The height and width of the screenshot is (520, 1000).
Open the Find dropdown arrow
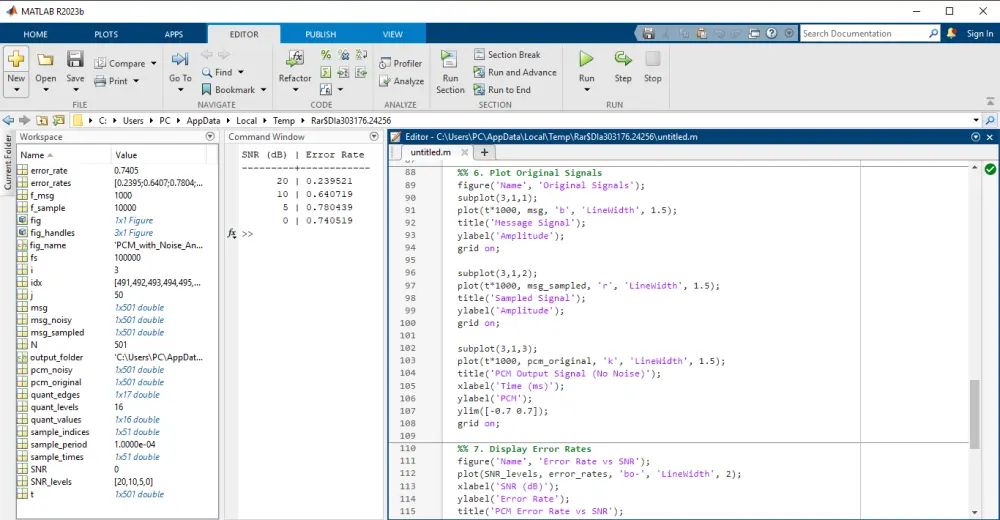241,72
